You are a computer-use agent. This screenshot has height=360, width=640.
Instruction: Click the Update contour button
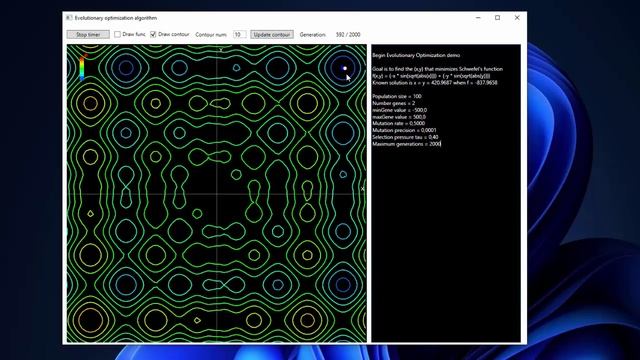272,35
